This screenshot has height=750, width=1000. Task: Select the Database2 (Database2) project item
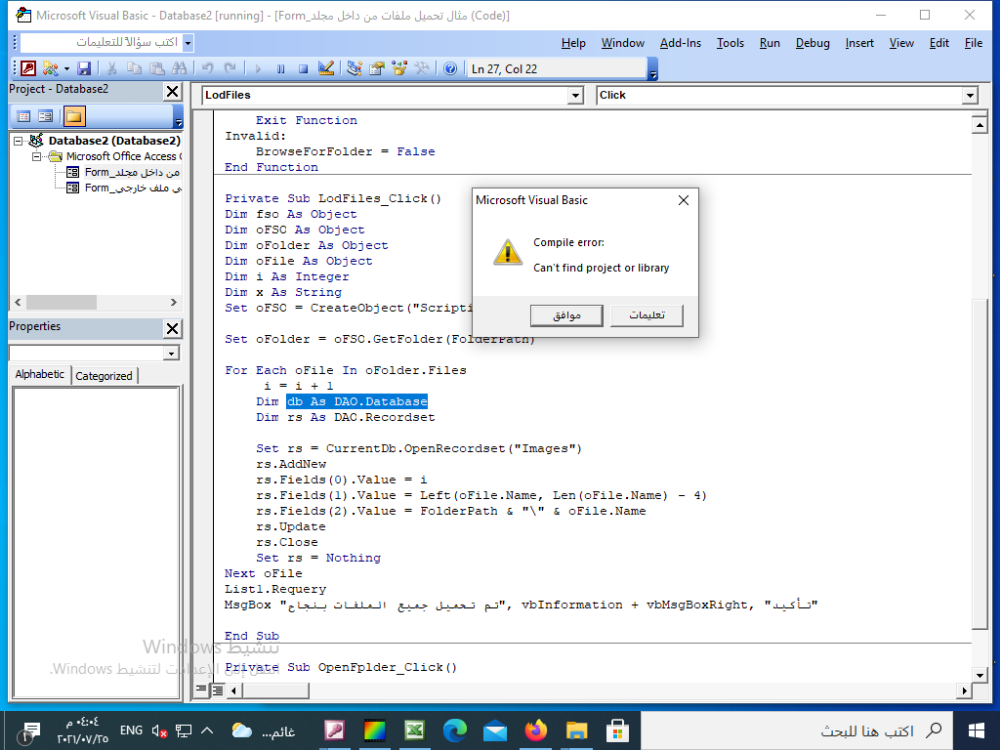[114, 140]
